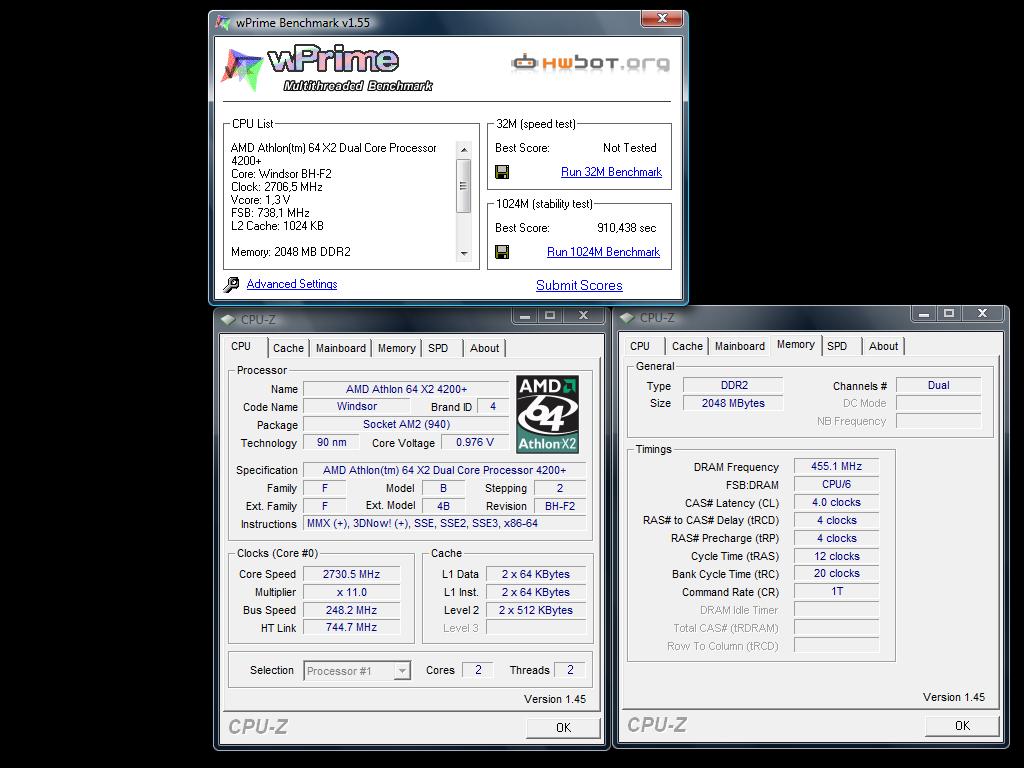The image size is (1024, 768).
Task: Click the Revision value BH-F2
Action: click(x=560, y=506)
